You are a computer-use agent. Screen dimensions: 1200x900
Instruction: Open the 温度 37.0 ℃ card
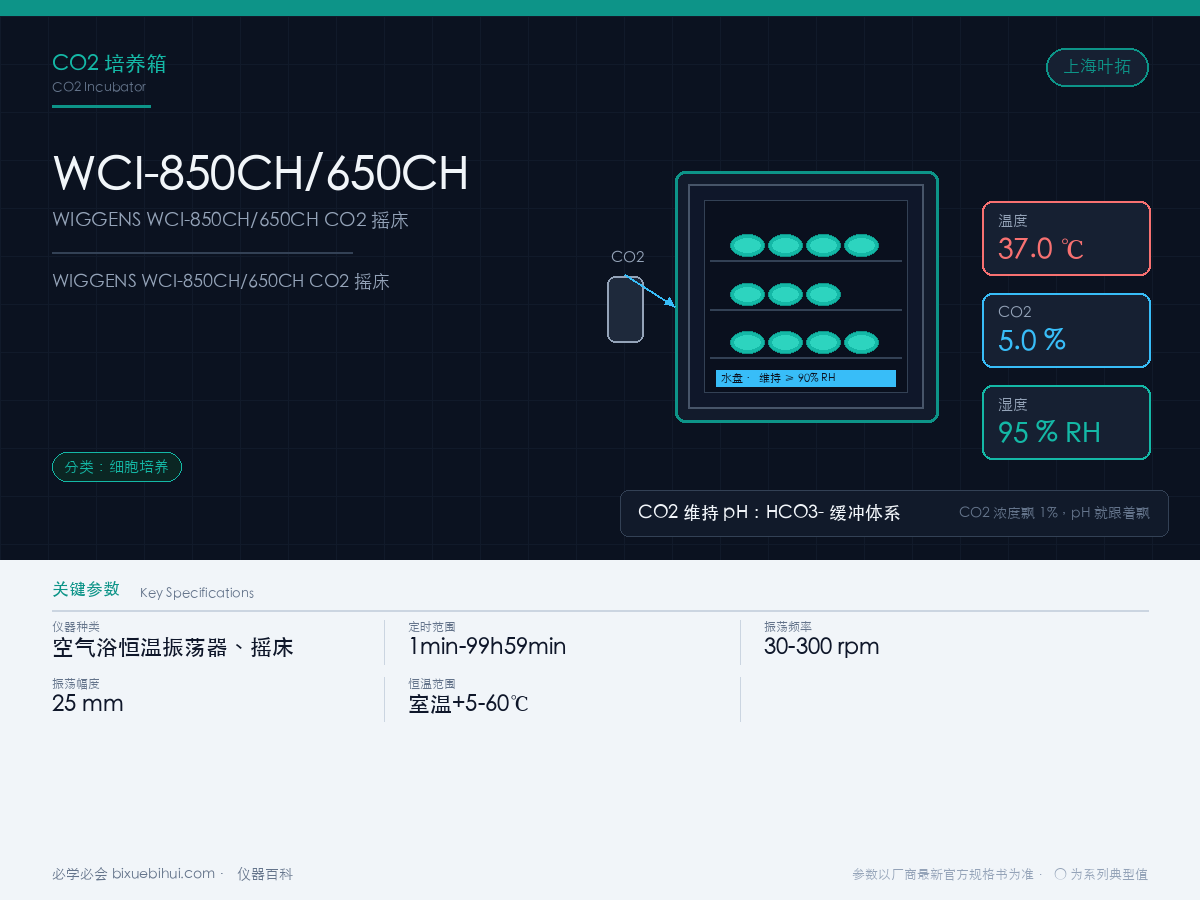point(1066,238)
